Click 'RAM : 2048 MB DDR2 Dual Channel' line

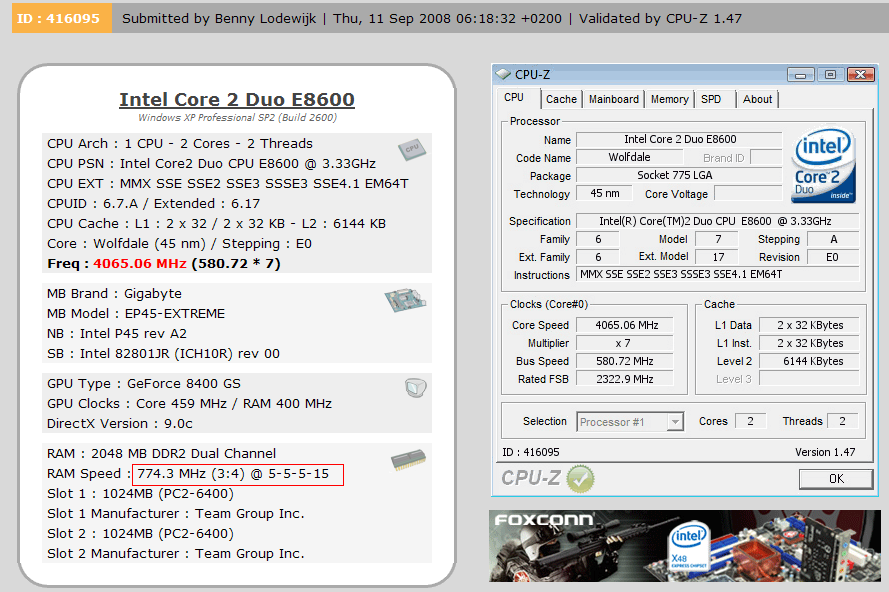tap(162, 454)
